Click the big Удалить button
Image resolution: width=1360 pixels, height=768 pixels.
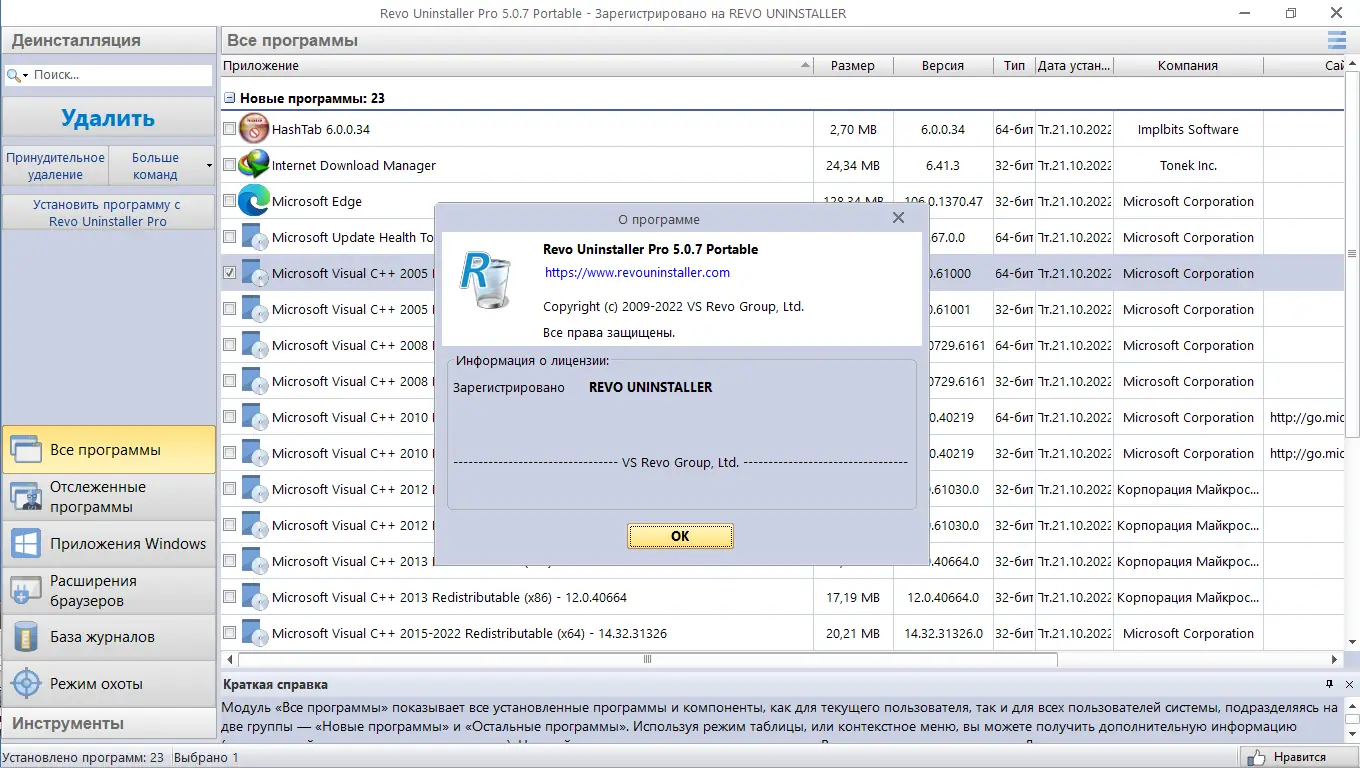(x=108, y=118)
